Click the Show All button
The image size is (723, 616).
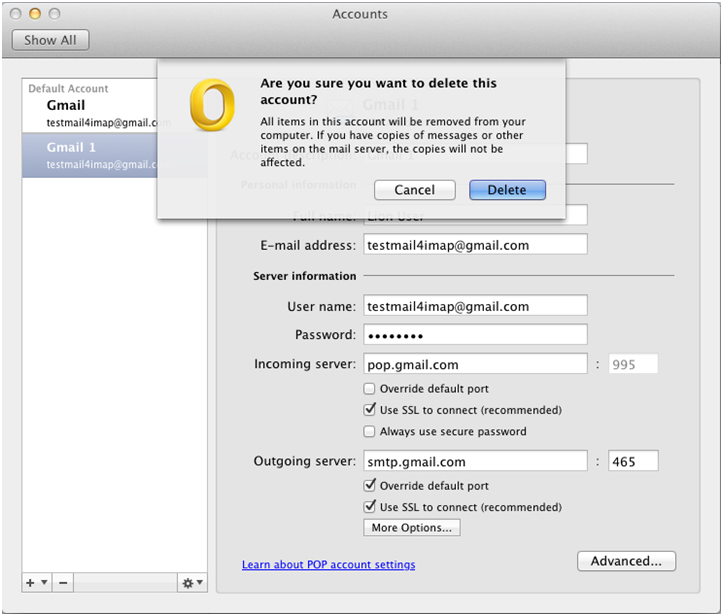[50, 40]
